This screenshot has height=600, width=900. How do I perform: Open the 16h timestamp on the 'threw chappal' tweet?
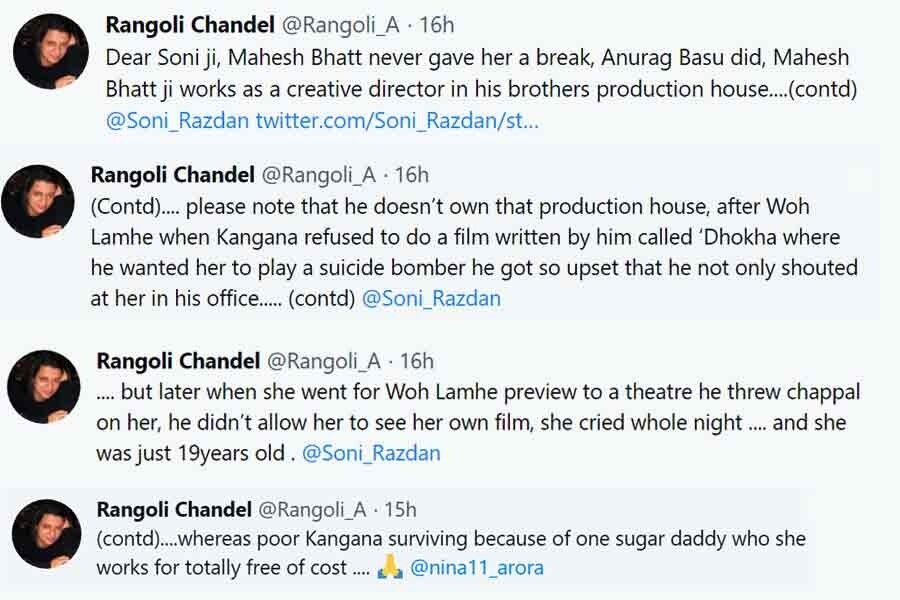point(417,361)
